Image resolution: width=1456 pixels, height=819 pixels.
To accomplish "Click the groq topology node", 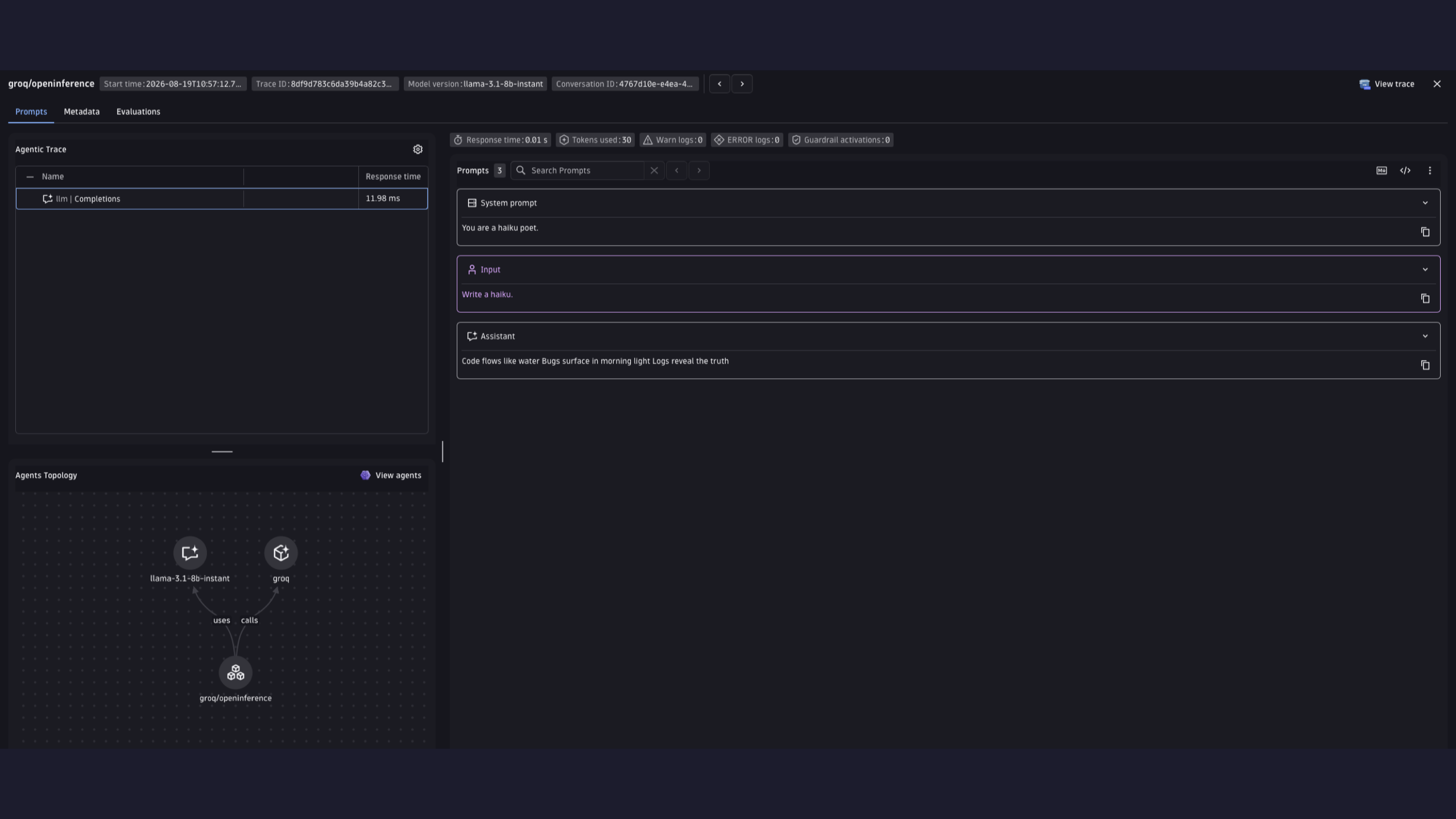I will (281, 553).
